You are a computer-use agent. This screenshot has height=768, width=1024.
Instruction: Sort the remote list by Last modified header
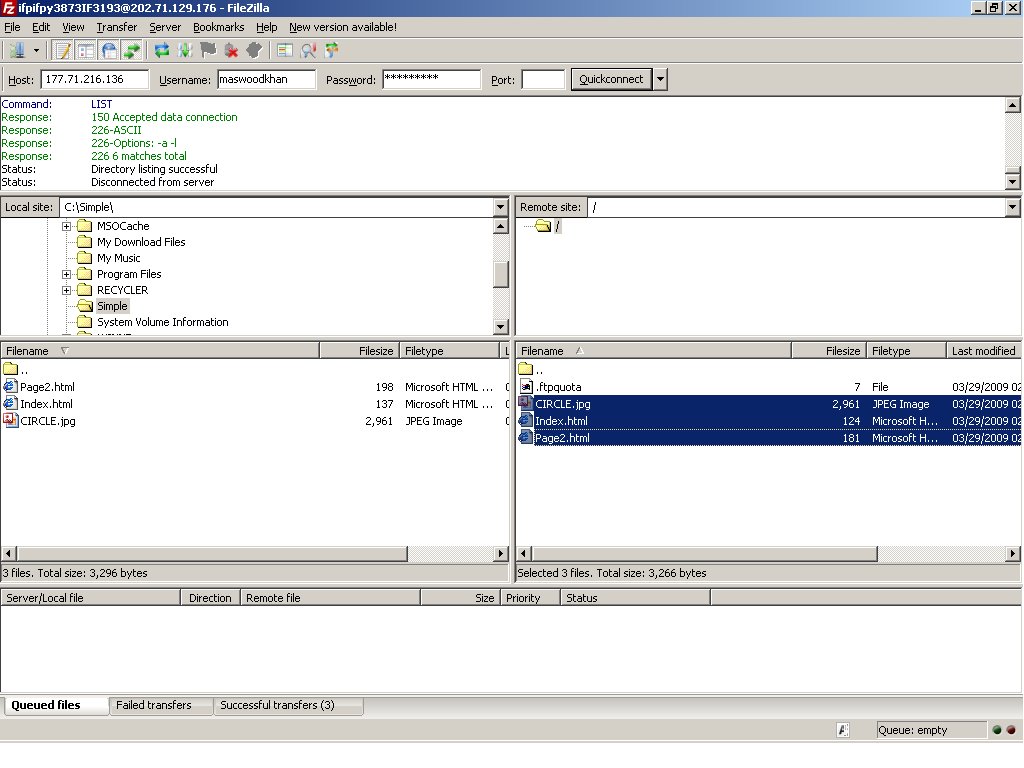pyautogui.click(x=984, y=351)
